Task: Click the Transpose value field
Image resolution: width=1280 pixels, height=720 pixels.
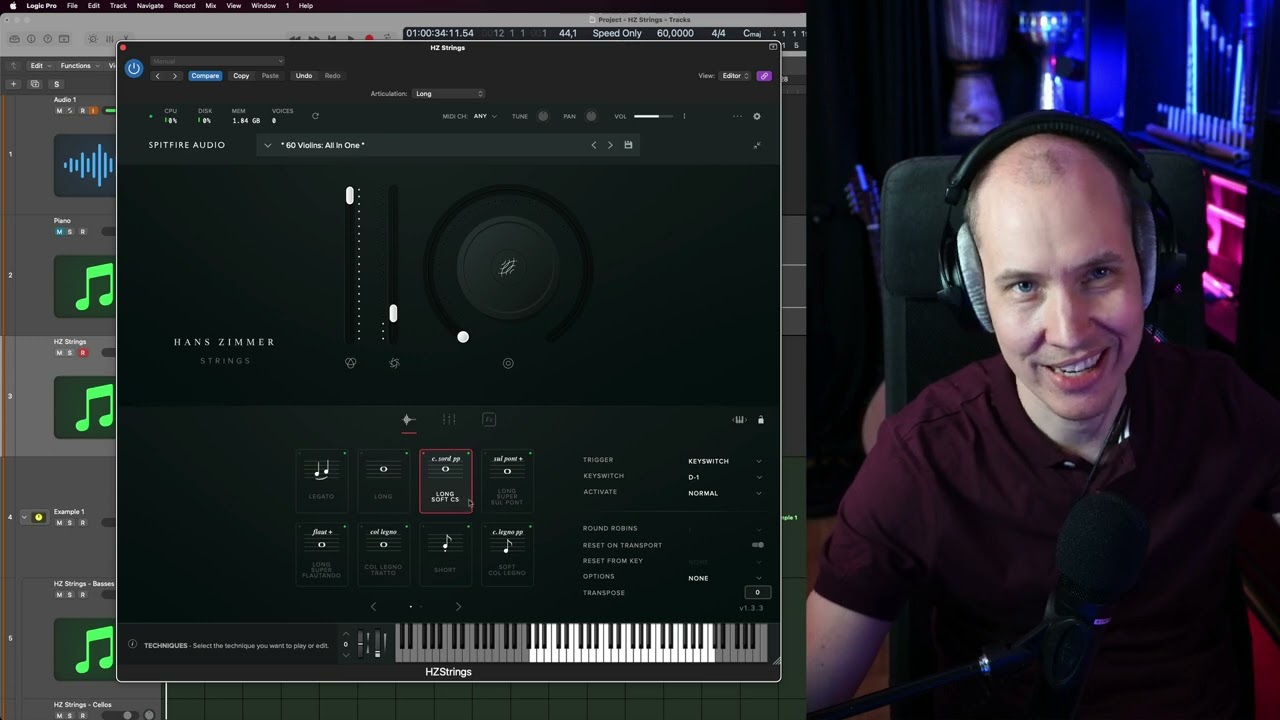Action: [757, 593]
